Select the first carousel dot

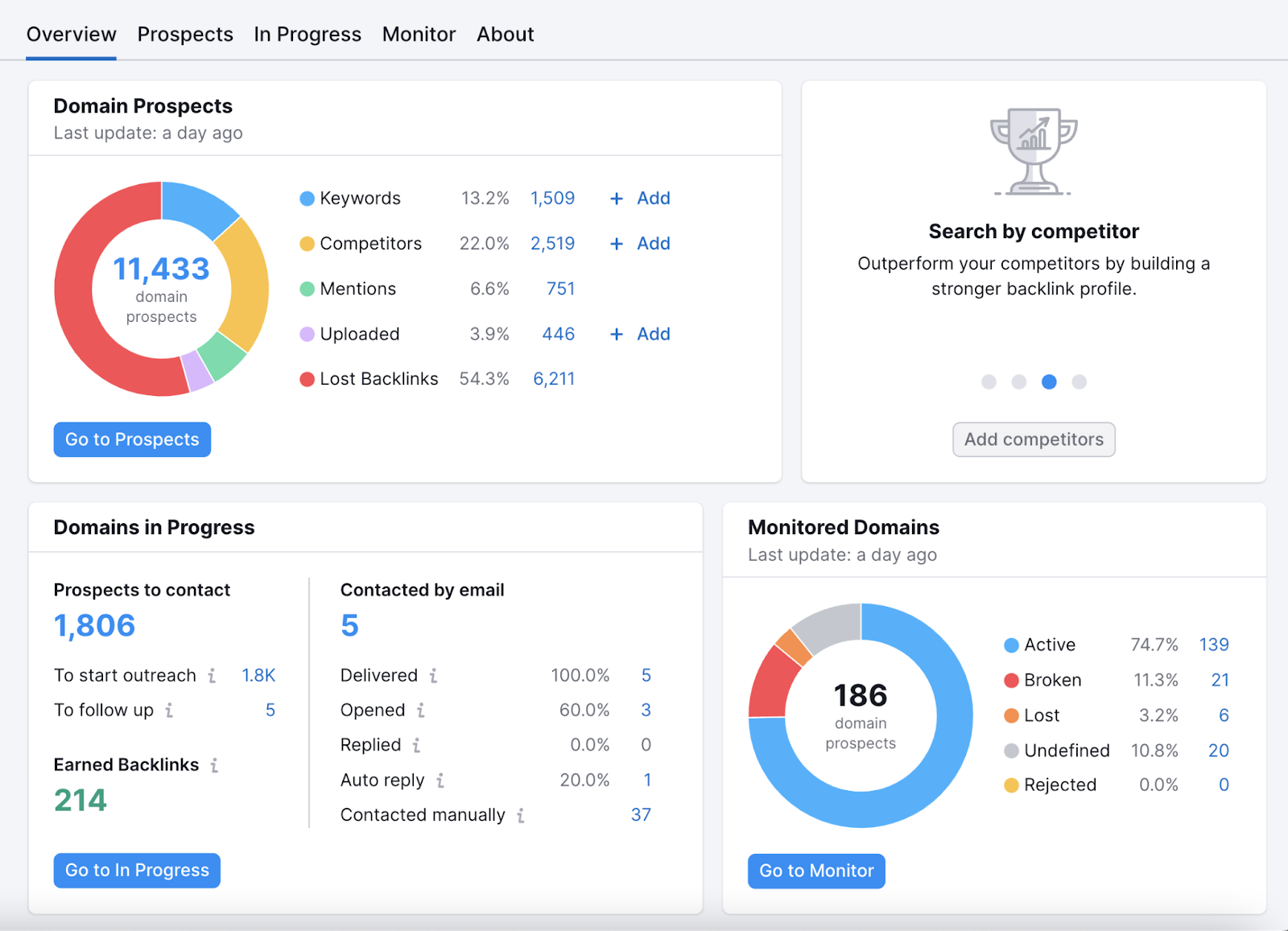(989, 382)
